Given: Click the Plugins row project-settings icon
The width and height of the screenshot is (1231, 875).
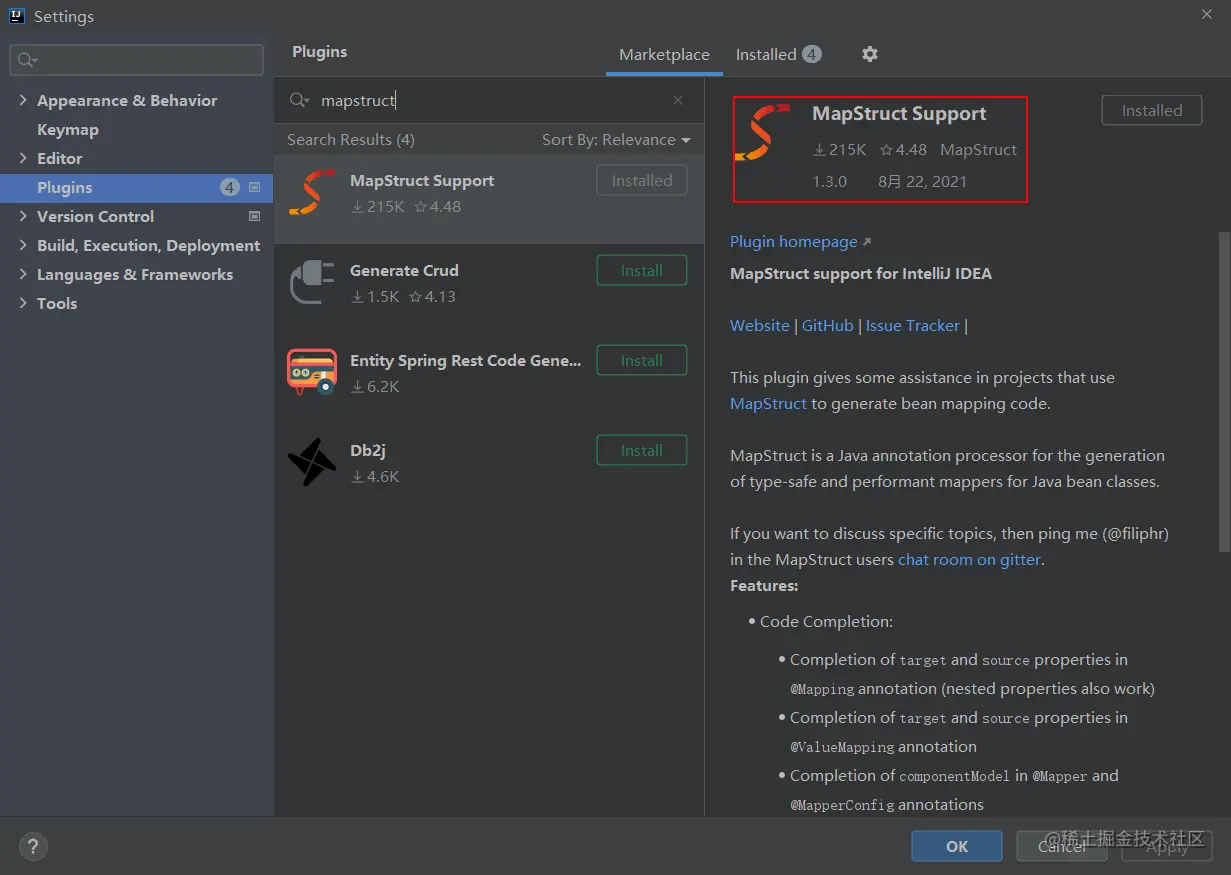Looking at the screenshot, I should [x=254, y=187].
